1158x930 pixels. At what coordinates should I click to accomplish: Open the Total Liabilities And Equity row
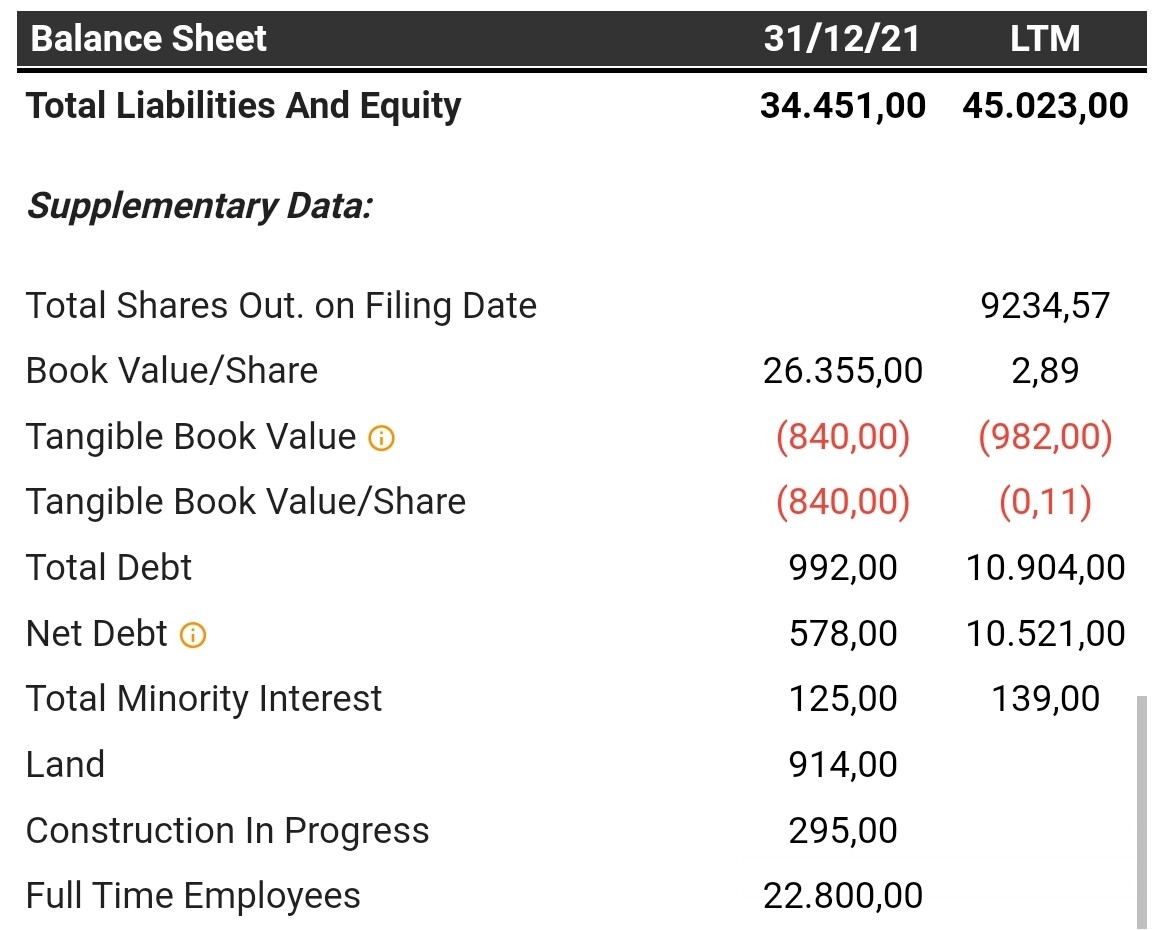click(x=579, y=106)
